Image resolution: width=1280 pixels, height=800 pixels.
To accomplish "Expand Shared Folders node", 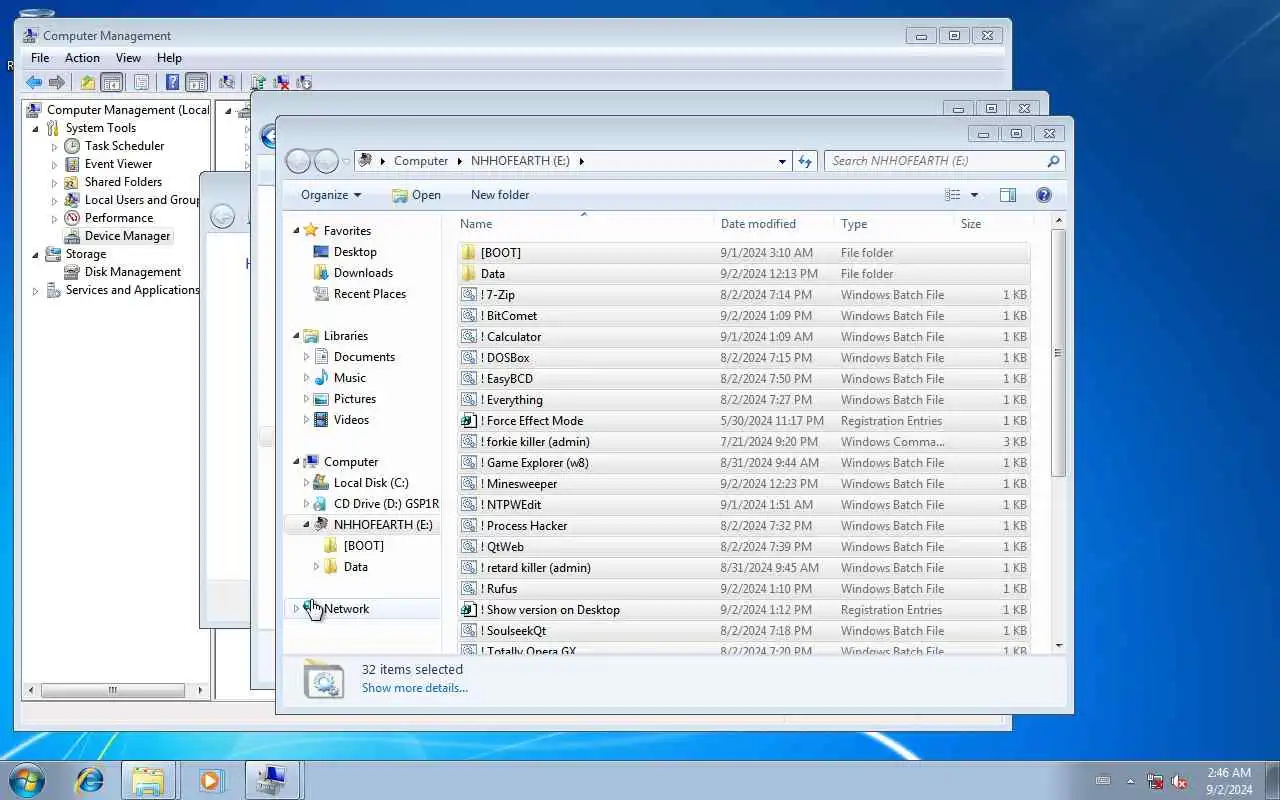I will 55,183.
